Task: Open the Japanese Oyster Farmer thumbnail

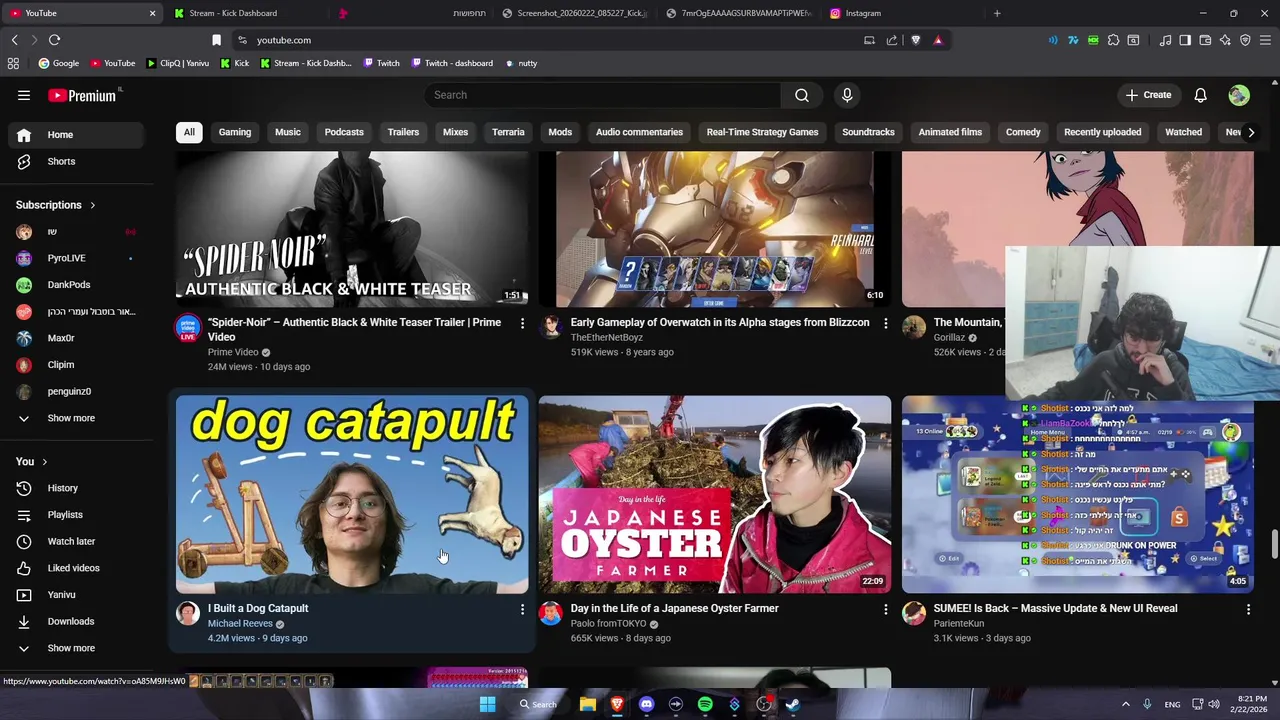Action: point(715,494)
